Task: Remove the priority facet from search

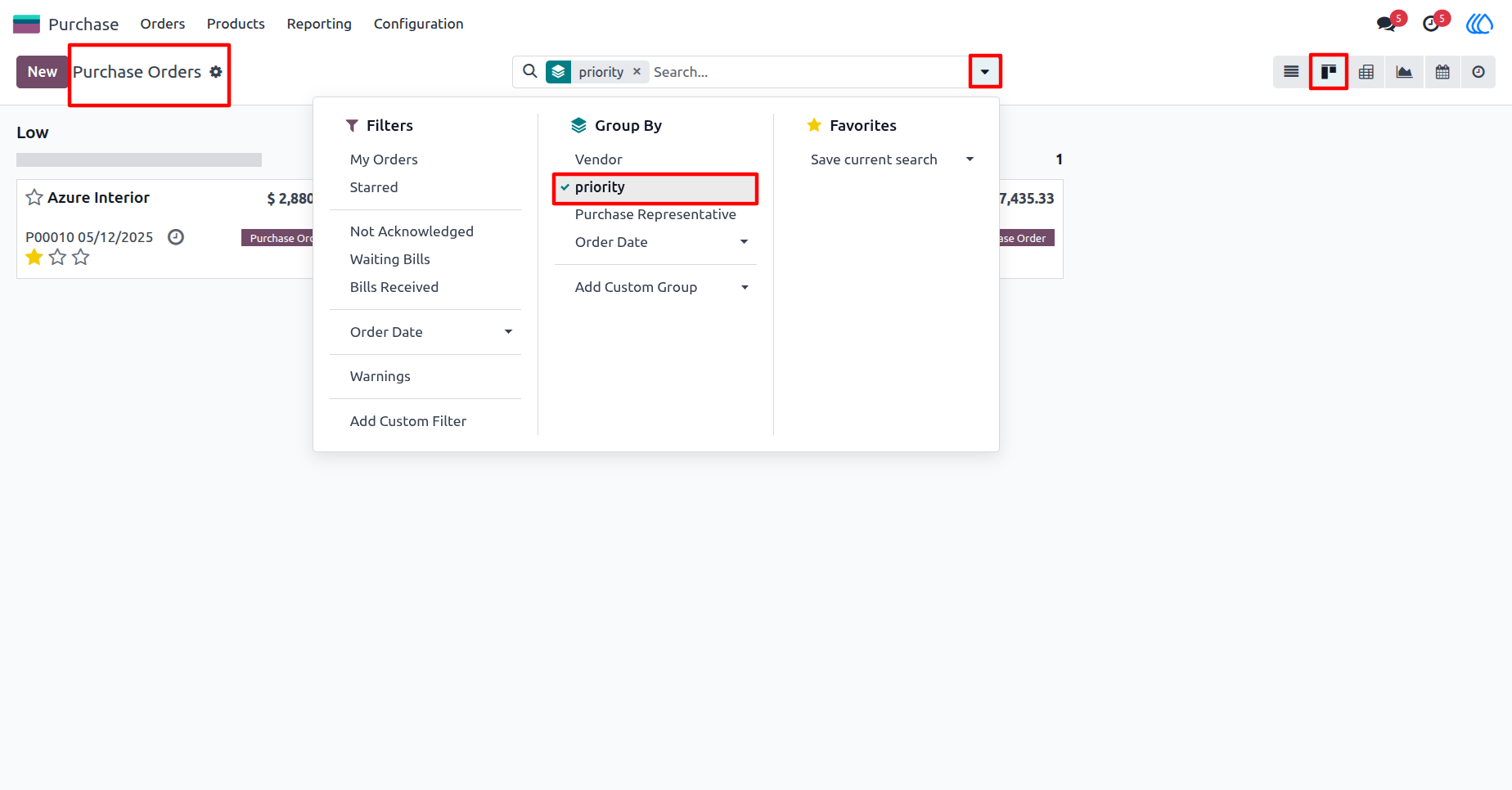Action: point(637,71)
